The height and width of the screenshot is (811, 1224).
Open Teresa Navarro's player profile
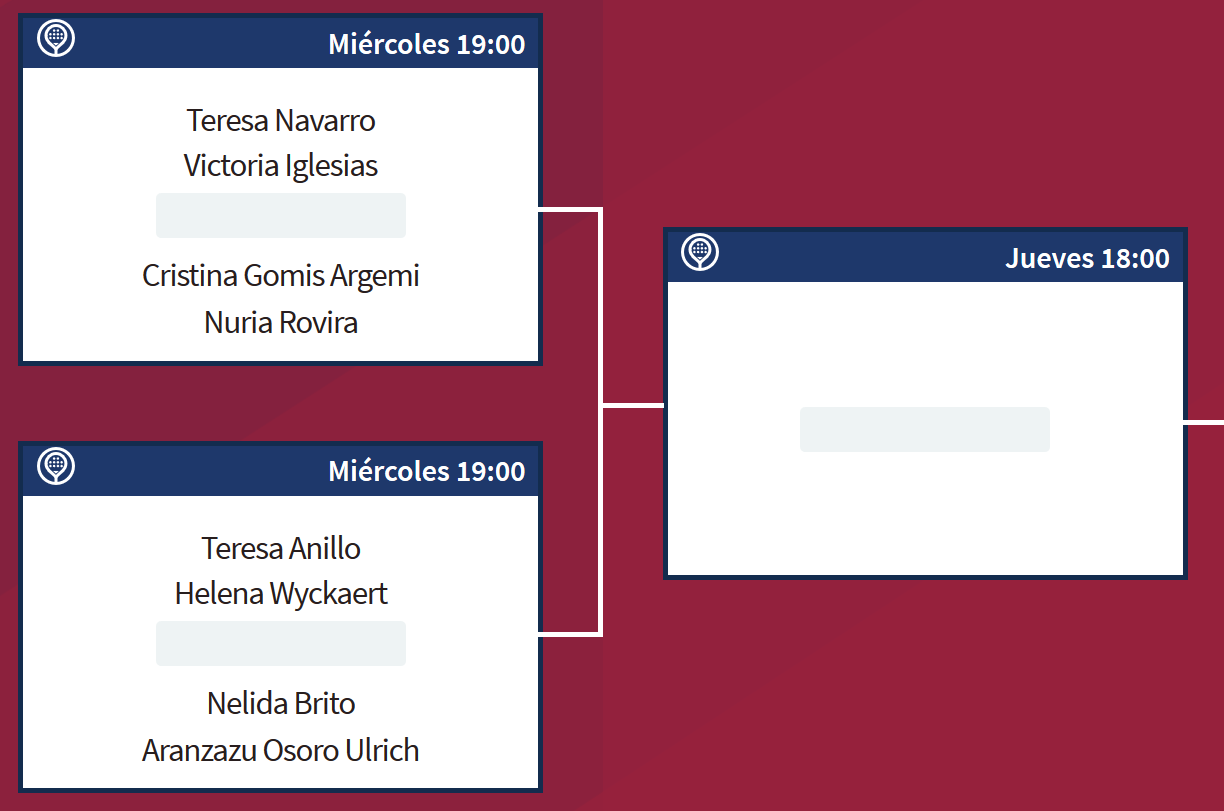[x=281, y=121]
